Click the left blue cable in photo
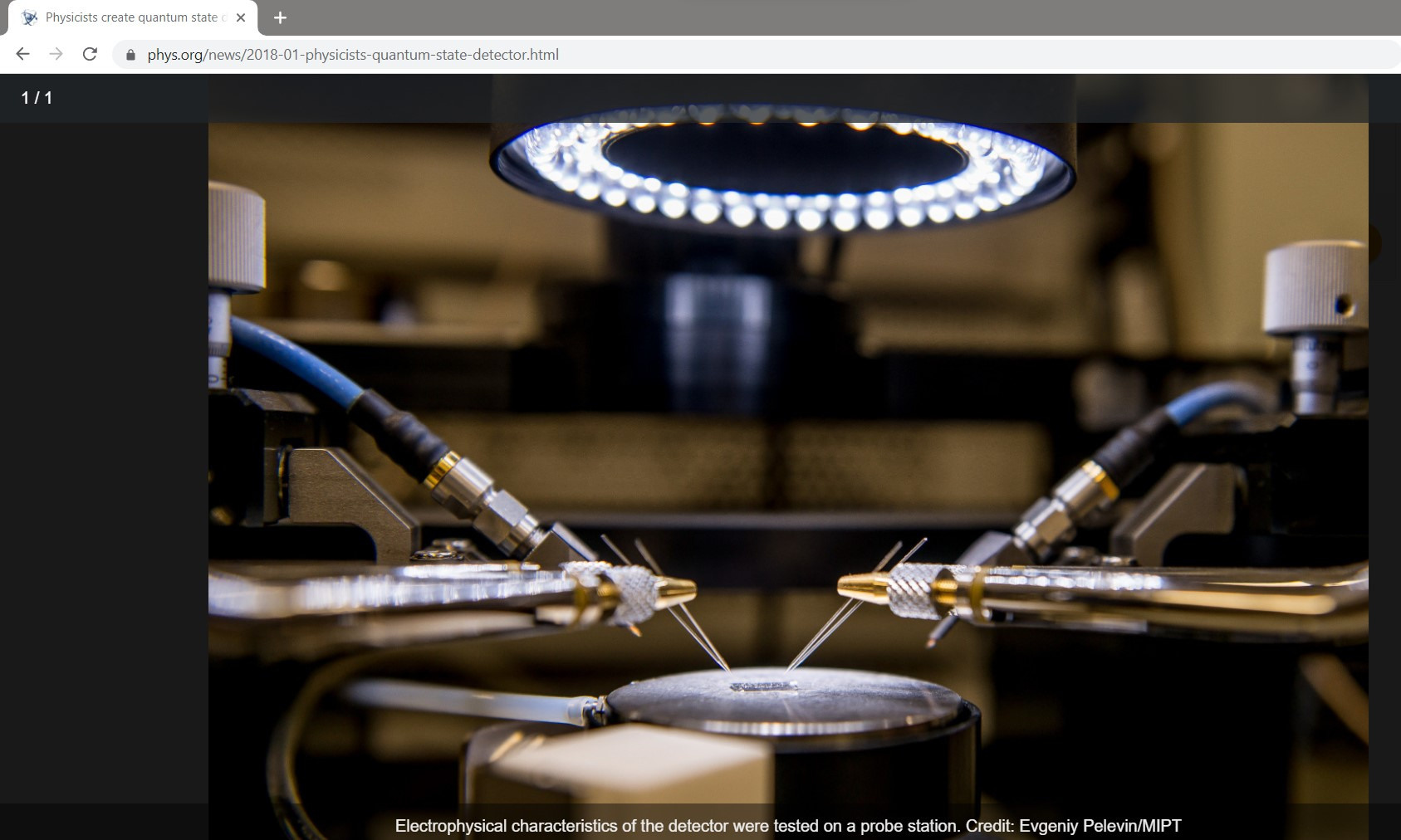Viewport: 1401px width, 840px height. [x=307, y=365]
